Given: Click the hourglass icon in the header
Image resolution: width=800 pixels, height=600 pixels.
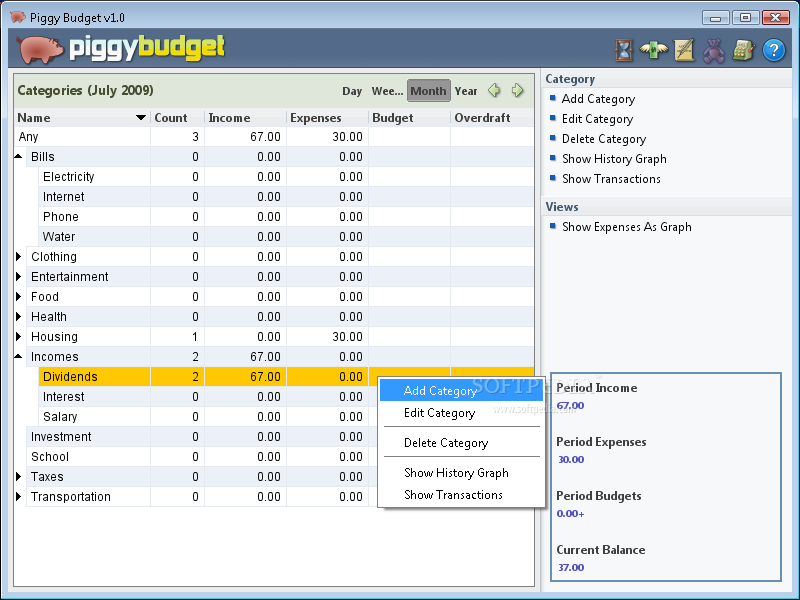Looking at the screenshot, I should click(624, 50).
